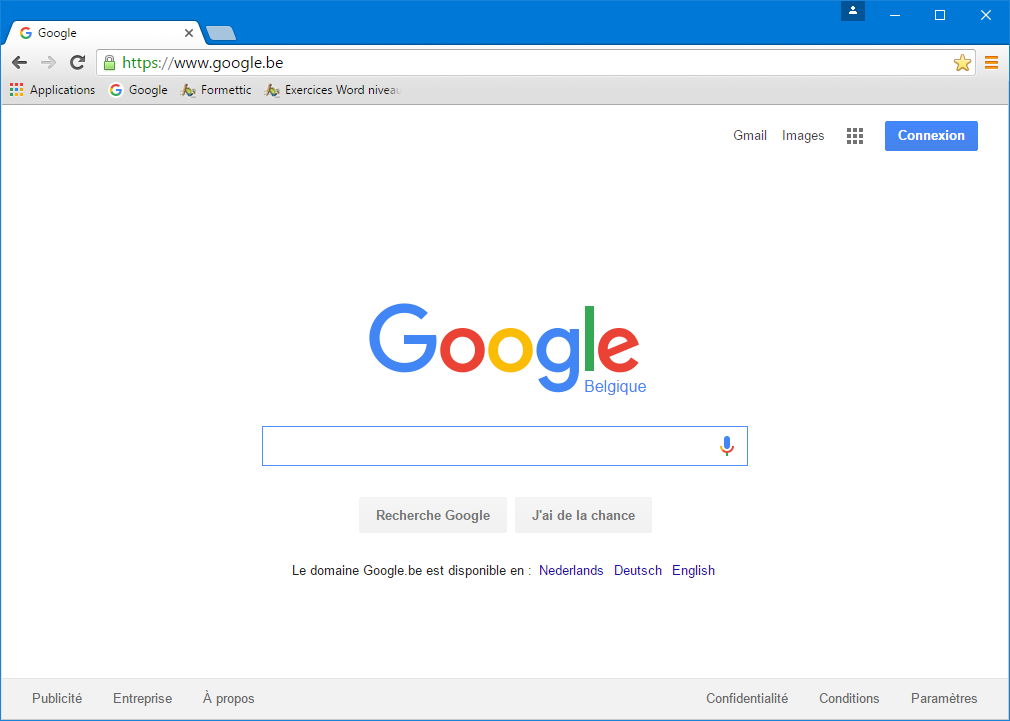Switch Google language to Deutsch
This screenshot has width=1010, height=721.
[638, 570]
